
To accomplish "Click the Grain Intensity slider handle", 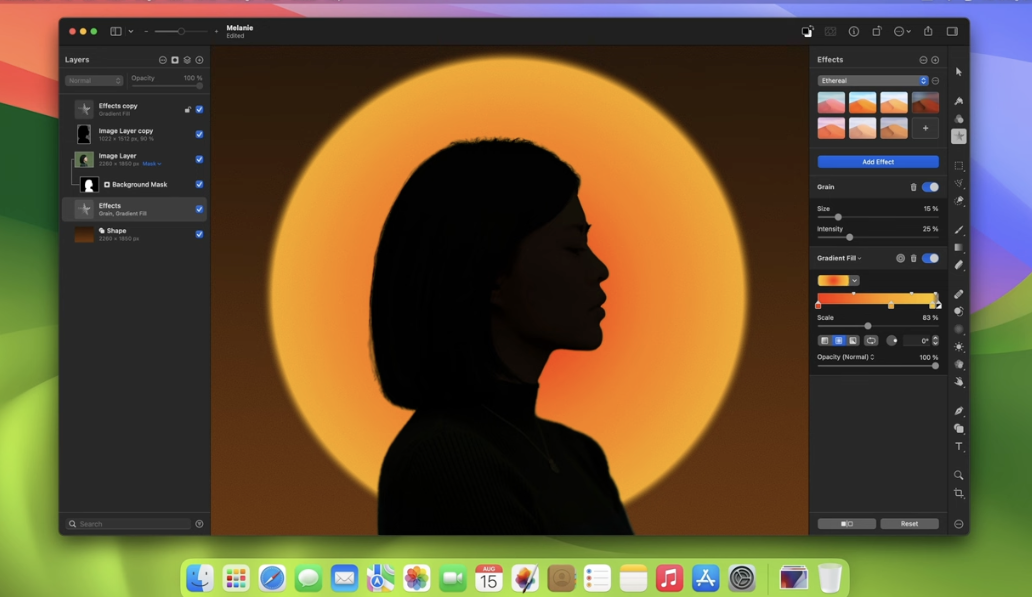I will click(x=850, y=238).
